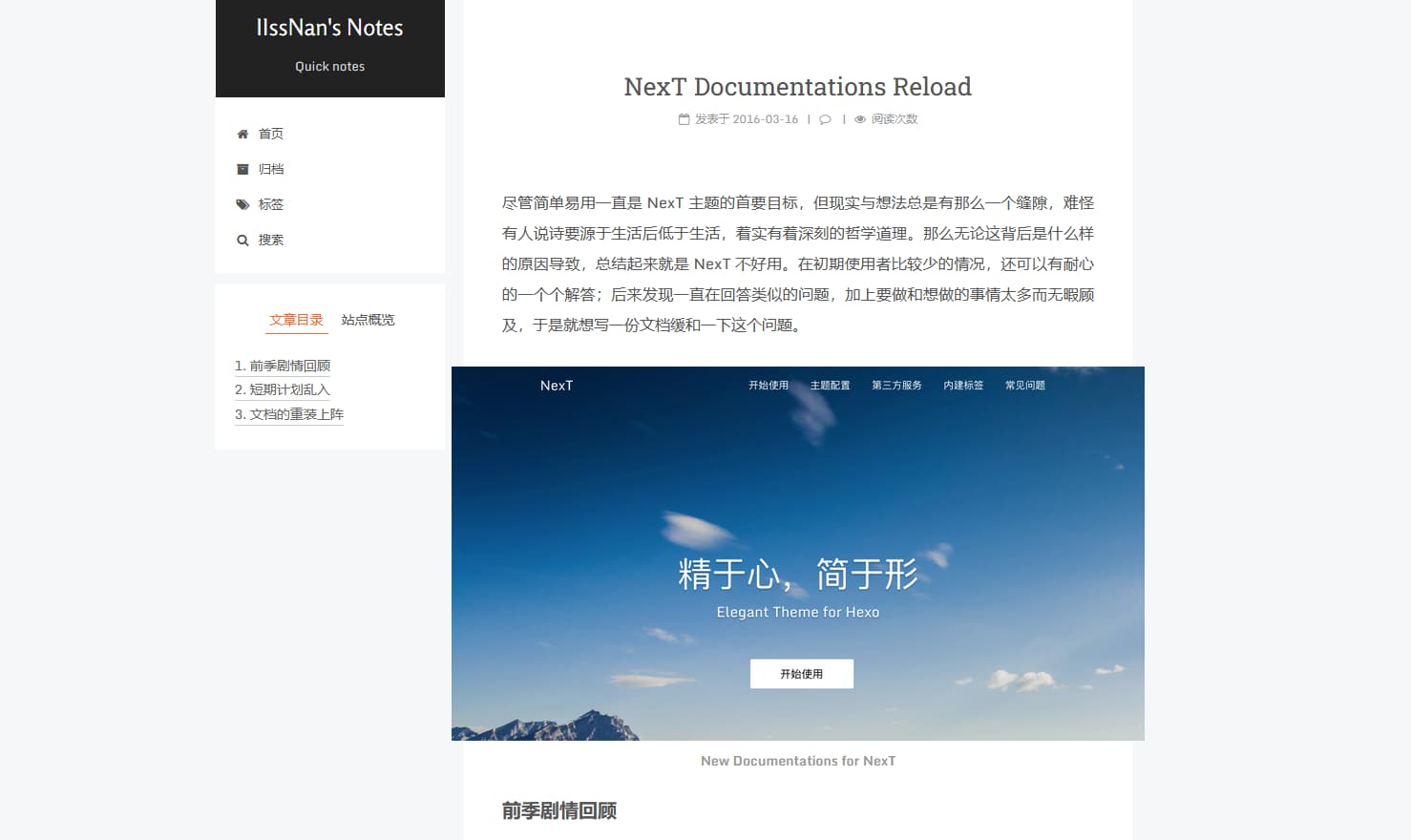Activate search with the magnifier icon
This screenshot has width=1411, height=840.
pos(243,240)
